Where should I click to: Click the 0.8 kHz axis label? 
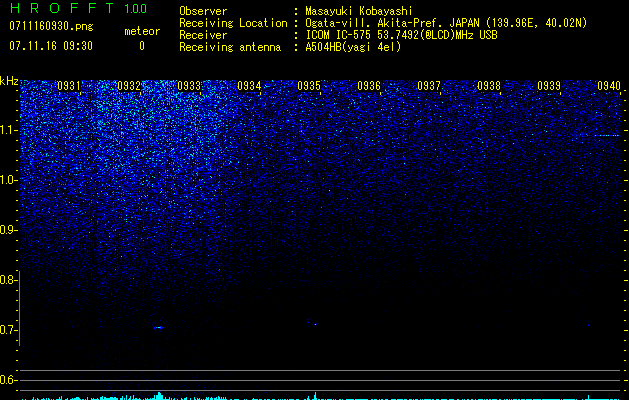tap(8, 280)
